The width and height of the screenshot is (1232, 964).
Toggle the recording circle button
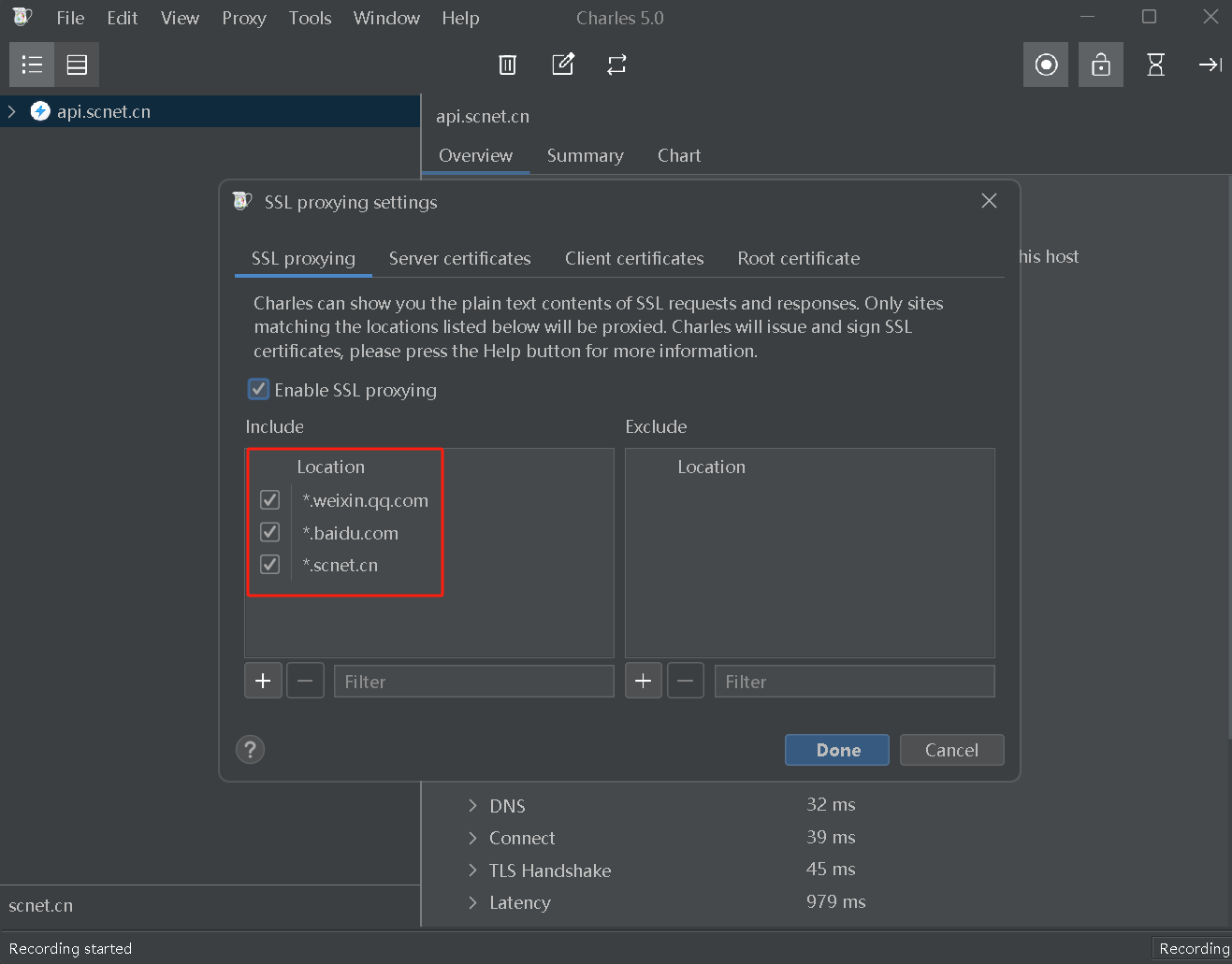pyautogui.click(x=1046, y=65)
